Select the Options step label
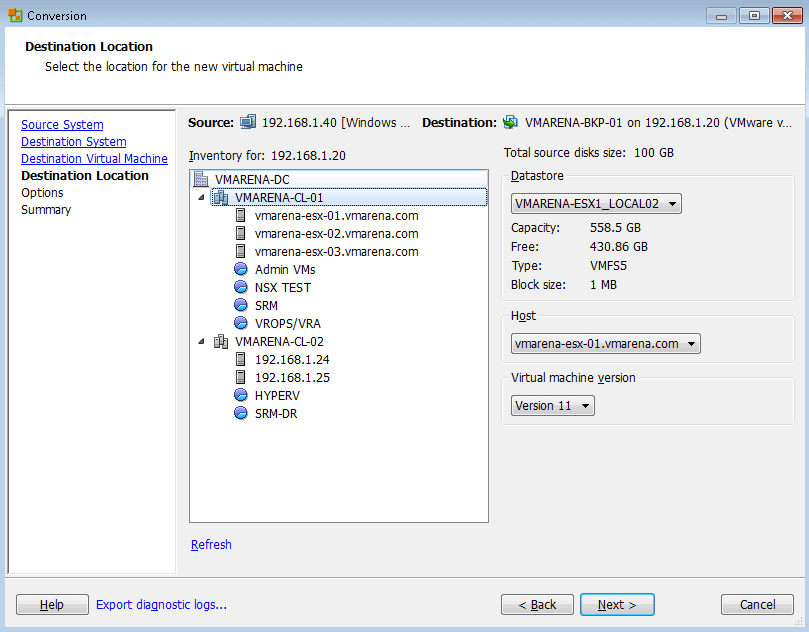 (42, 192)
